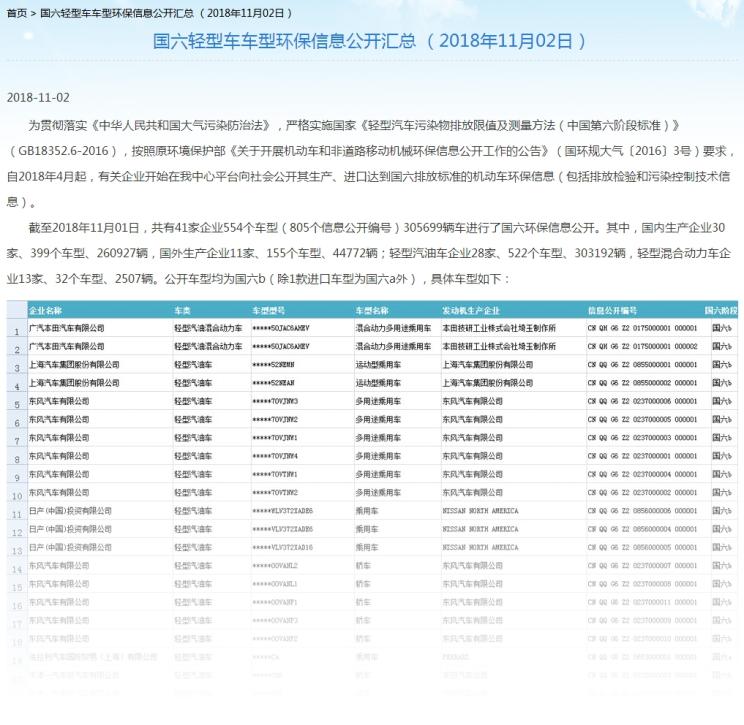Click code CN QQ G6 Z2 0856000006 000001
This screenshot has width=744, height=725.
click(642, 511)
